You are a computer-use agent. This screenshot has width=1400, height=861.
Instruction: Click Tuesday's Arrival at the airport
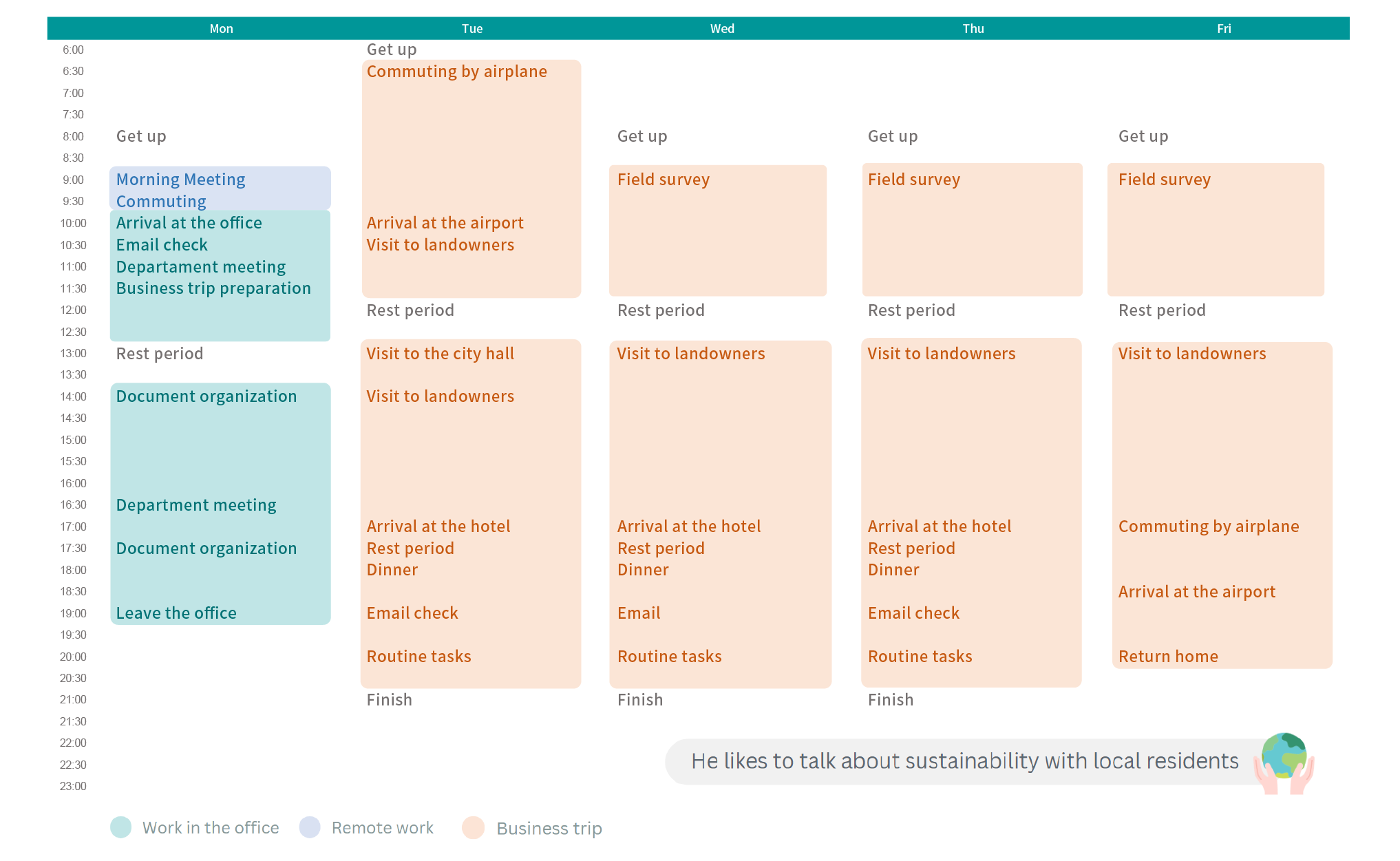(445, 223)
